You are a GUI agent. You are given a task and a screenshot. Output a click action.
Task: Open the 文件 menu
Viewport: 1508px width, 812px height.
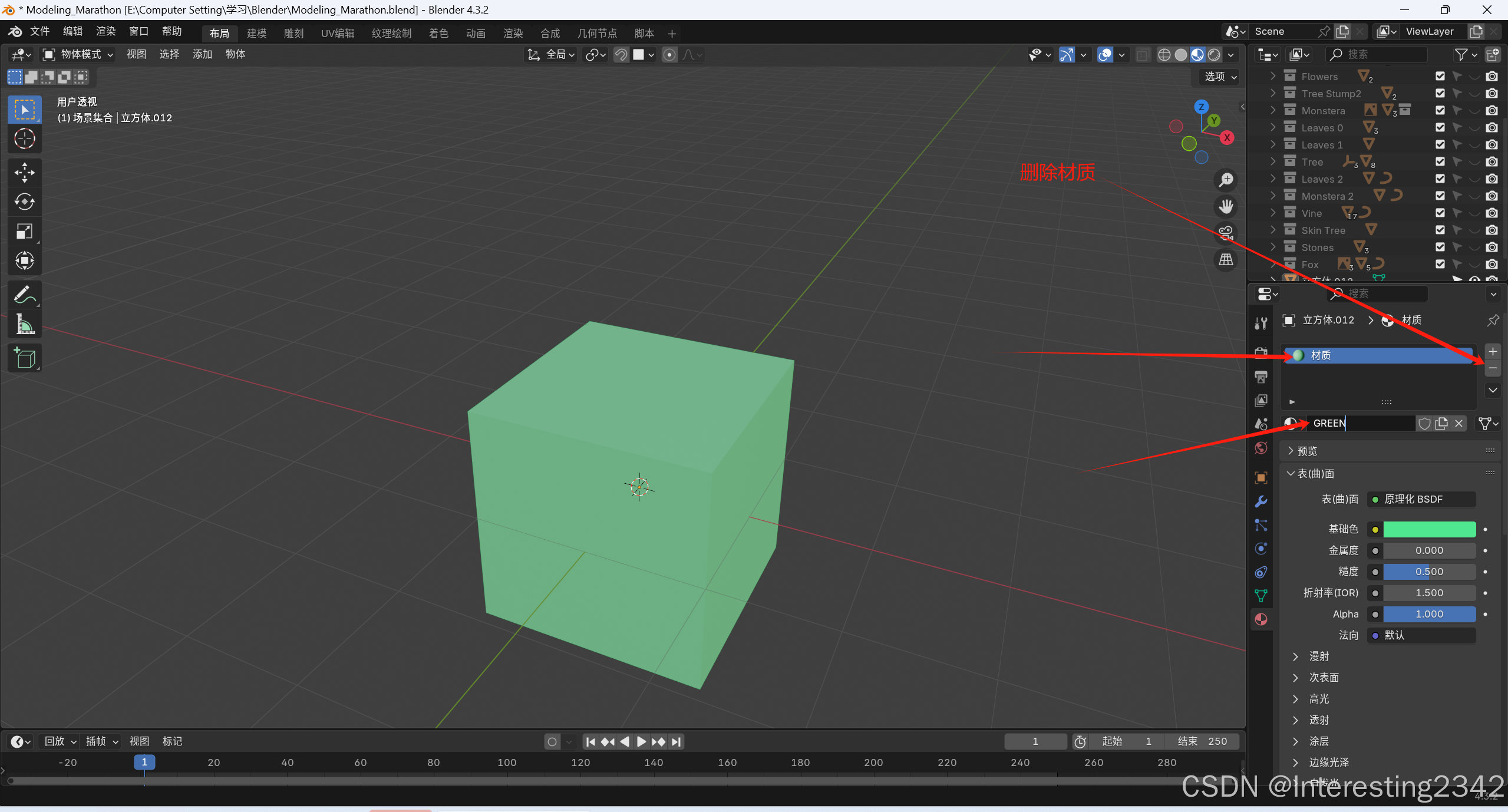pos(39,31)
